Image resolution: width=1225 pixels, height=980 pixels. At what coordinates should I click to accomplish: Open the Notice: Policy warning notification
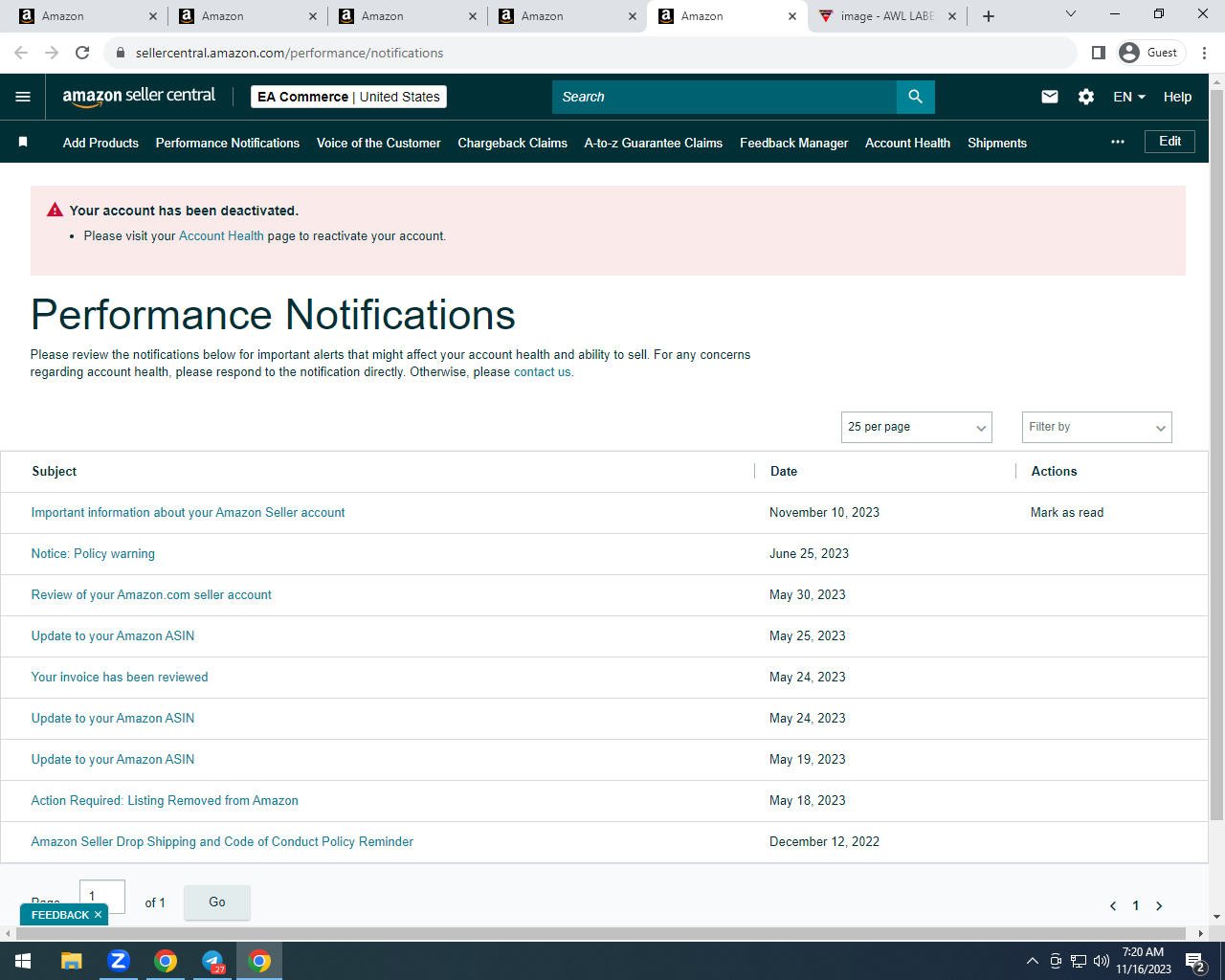point(93,554)
